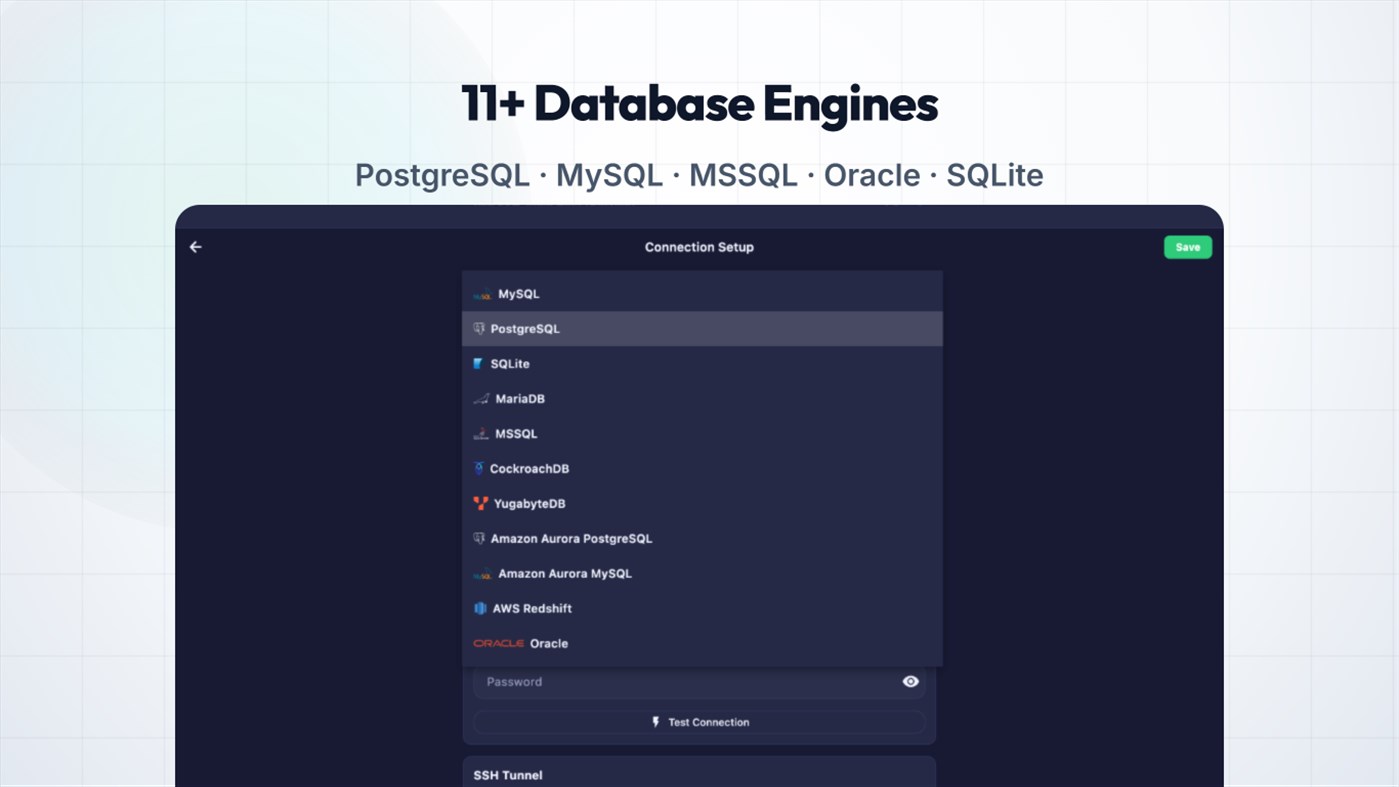Click the Test Connection button
This screenshot has width=1399, height=787.
click(x=699, y=722)
